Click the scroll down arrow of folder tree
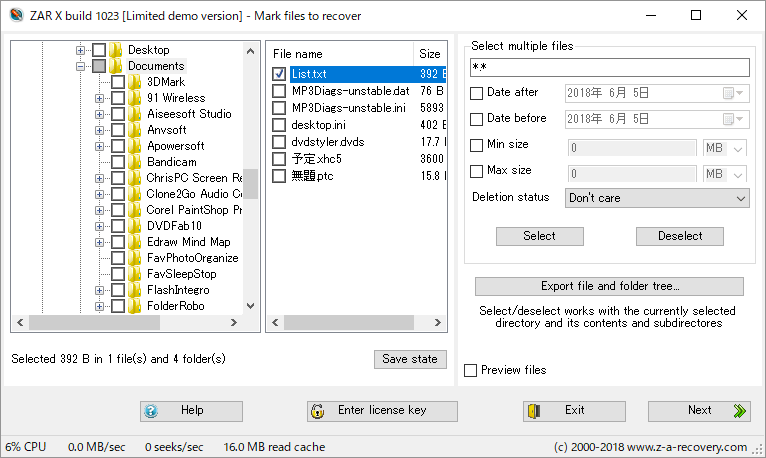The width and height of the screenshot is (766, 458). [251, 306]
